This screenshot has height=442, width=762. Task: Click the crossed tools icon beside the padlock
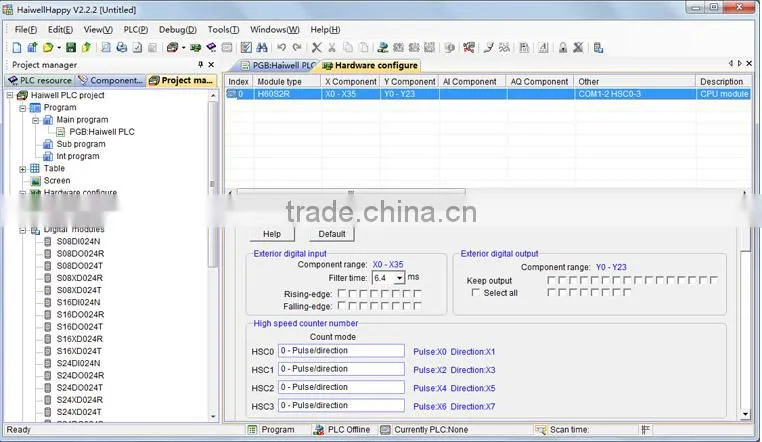click(x=578, y=48)
